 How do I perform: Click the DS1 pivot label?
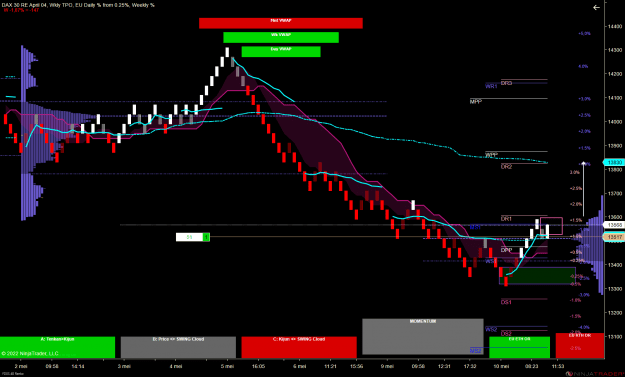[506, 302]
